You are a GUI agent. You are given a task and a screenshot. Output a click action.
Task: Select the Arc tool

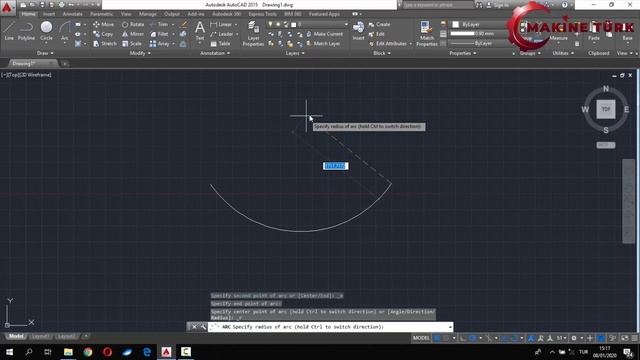64,31
